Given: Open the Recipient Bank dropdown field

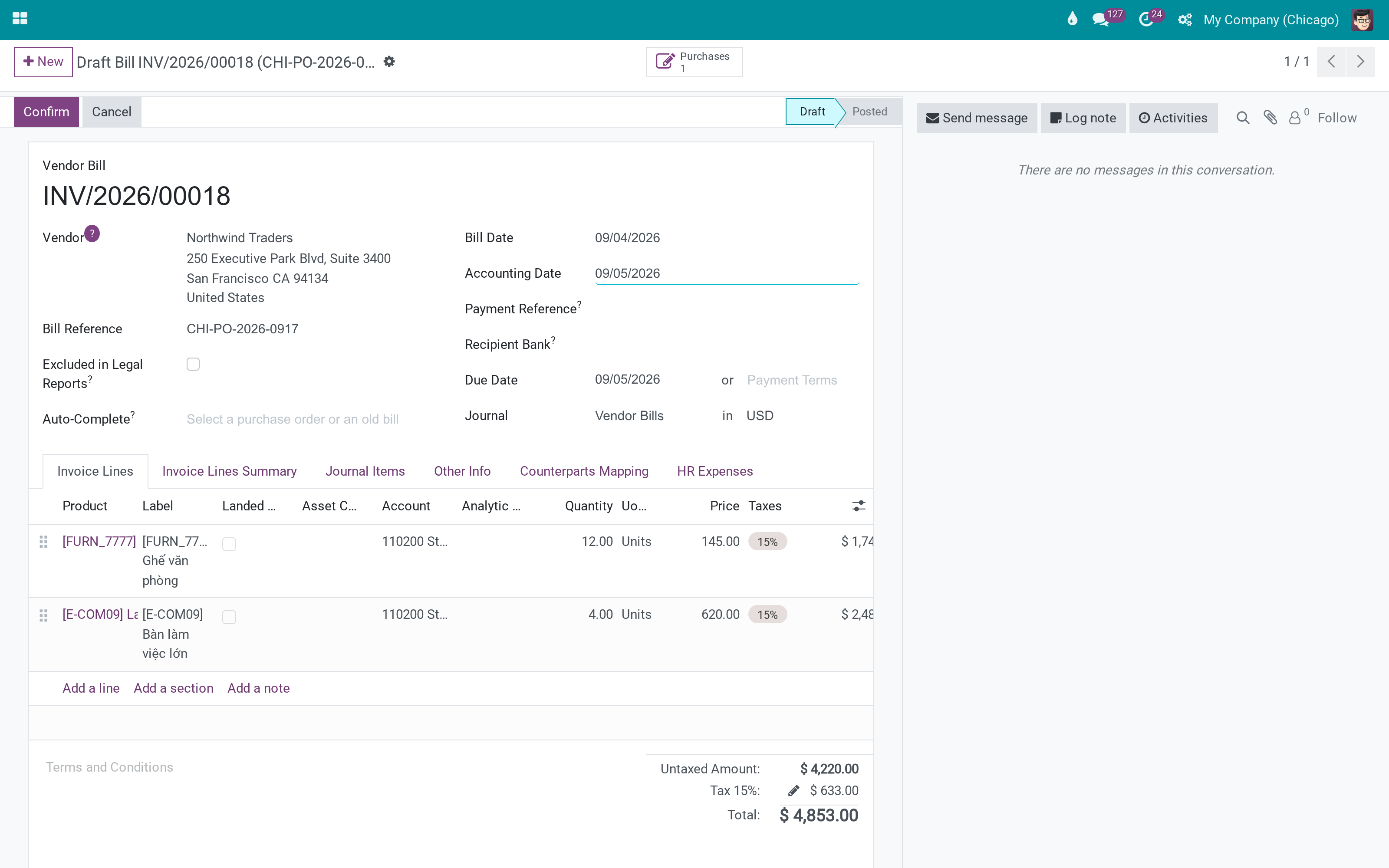Looking at the screenshot, I should 727,345.
